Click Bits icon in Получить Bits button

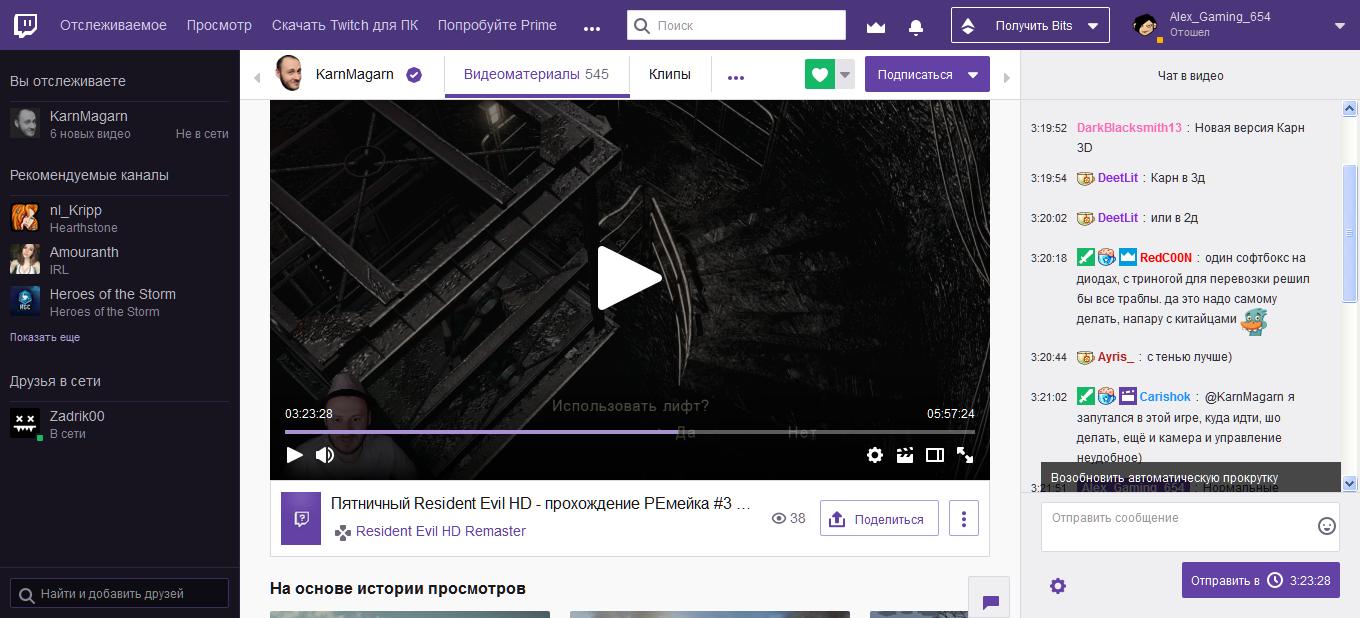pos(967,26)
